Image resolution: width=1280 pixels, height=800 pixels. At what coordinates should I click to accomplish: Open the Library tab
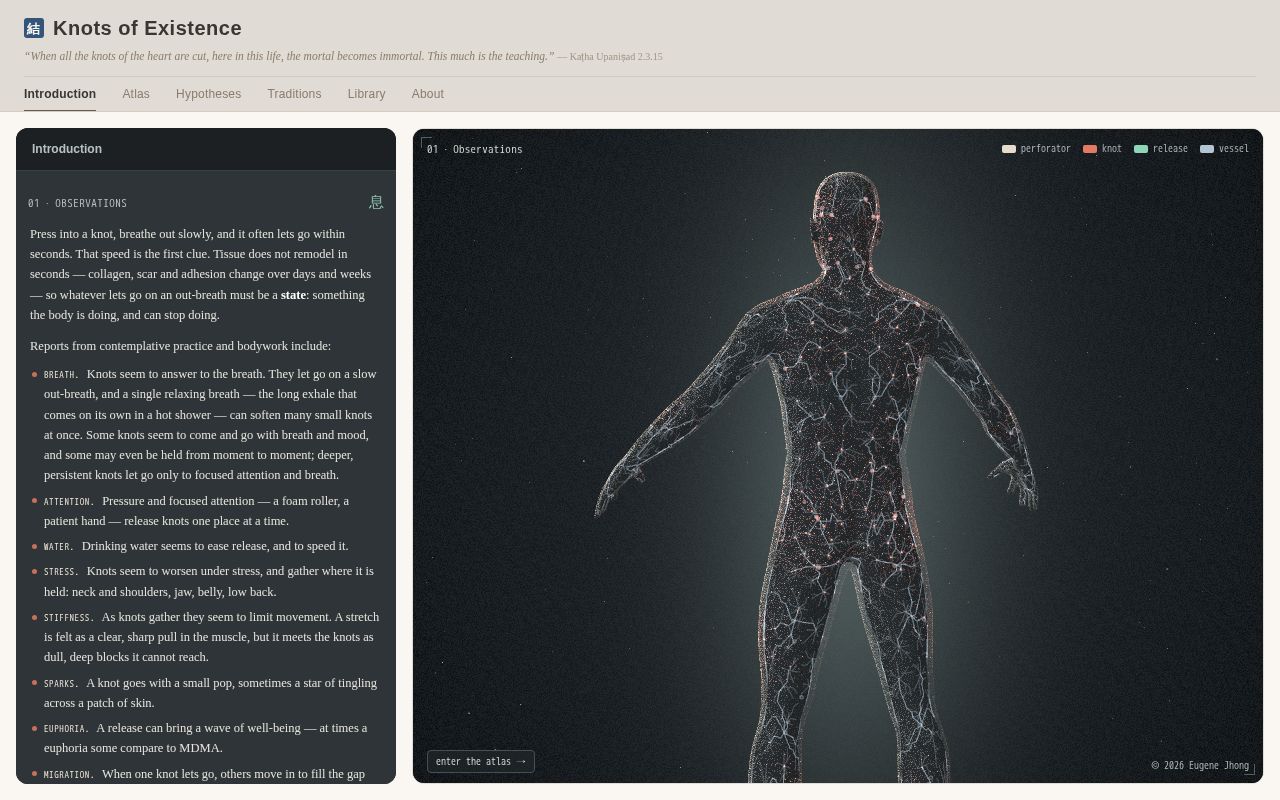[366, 94]
